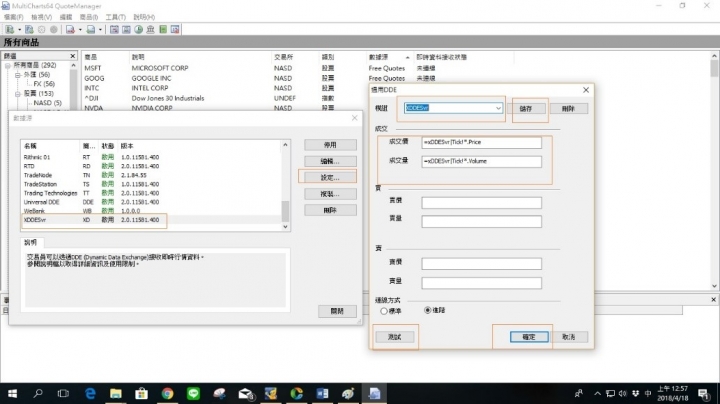
Task: Click 刪除 button next to 儲存 in DDE dialog
Action: tap(568, 109)
